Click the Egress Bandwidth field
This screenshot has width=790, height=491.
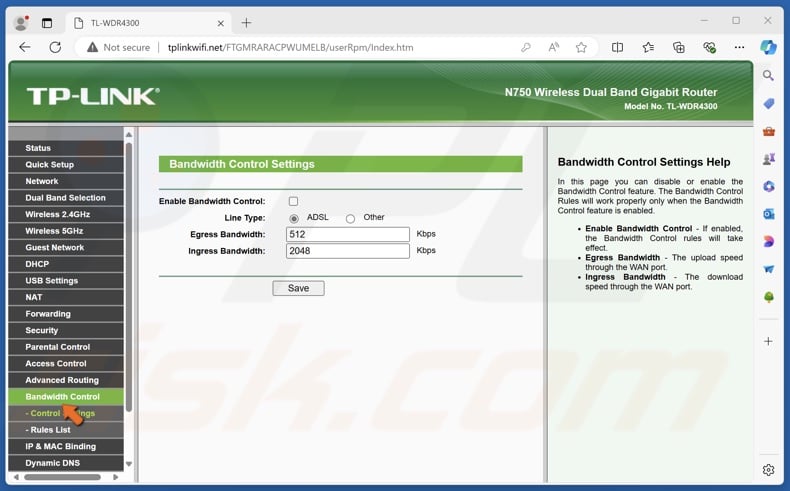pos(348,234)
